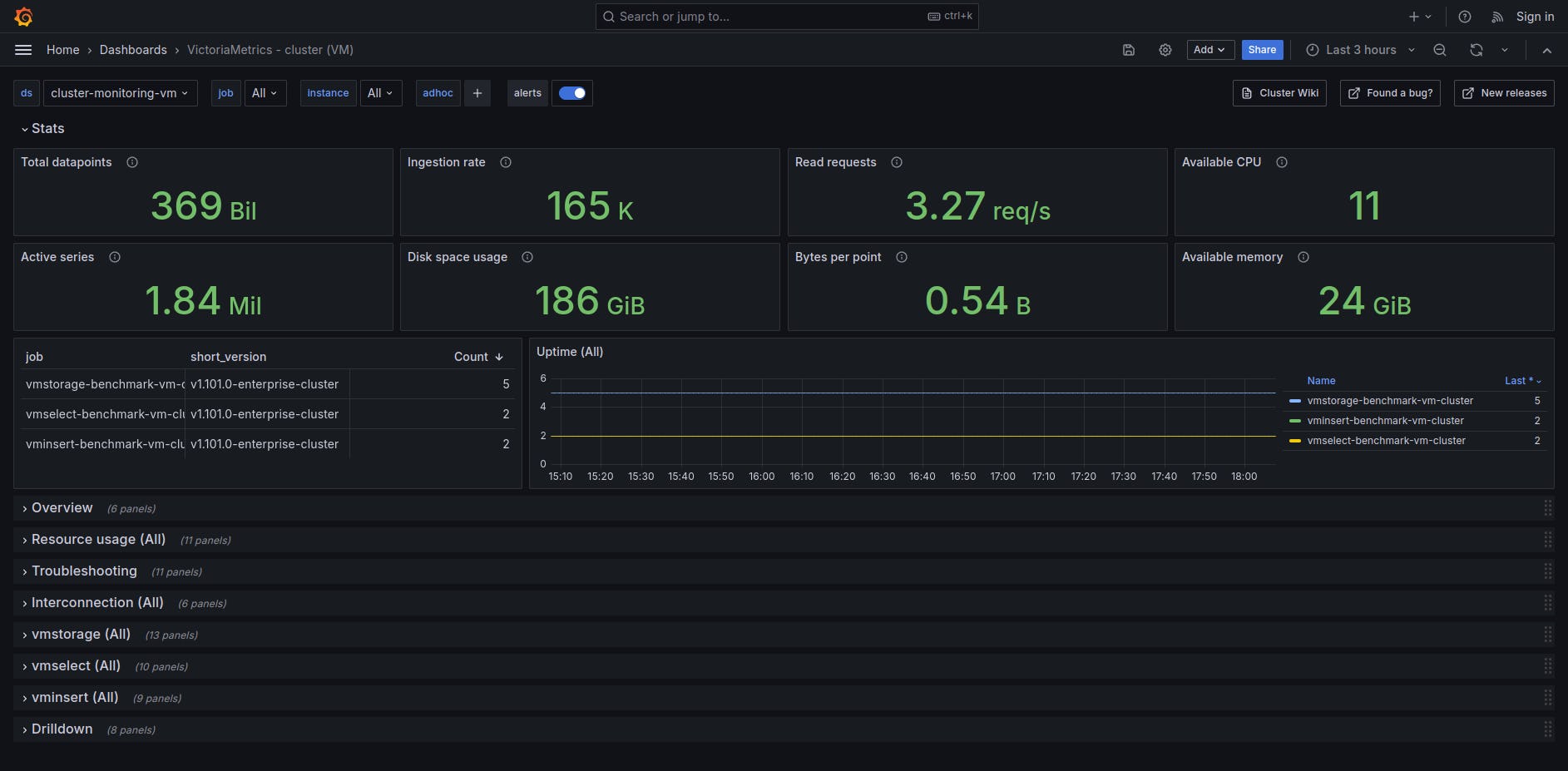Click the vminsert-benchmark-vm-cluster green legend swatch
Viewport: 1568px width, 771px height.
point(1294,421)
